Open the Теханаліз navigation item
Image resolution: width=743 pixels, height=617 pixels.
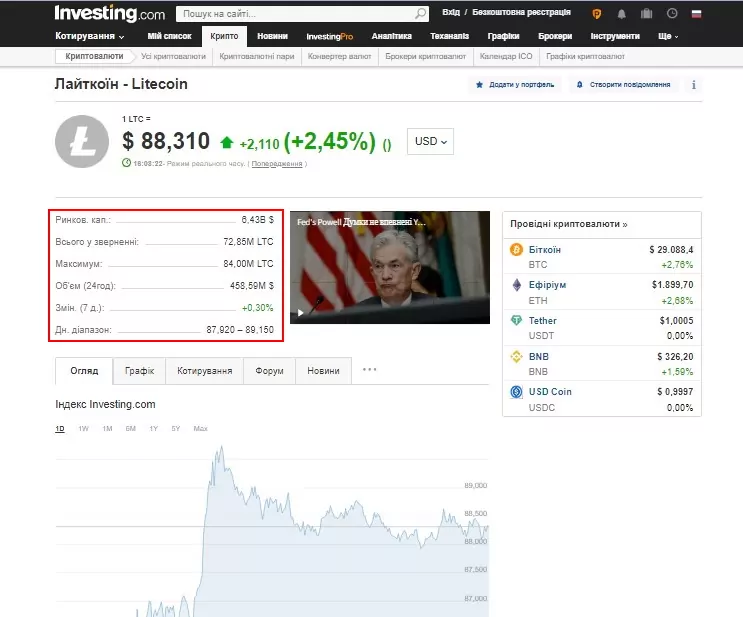449,36
